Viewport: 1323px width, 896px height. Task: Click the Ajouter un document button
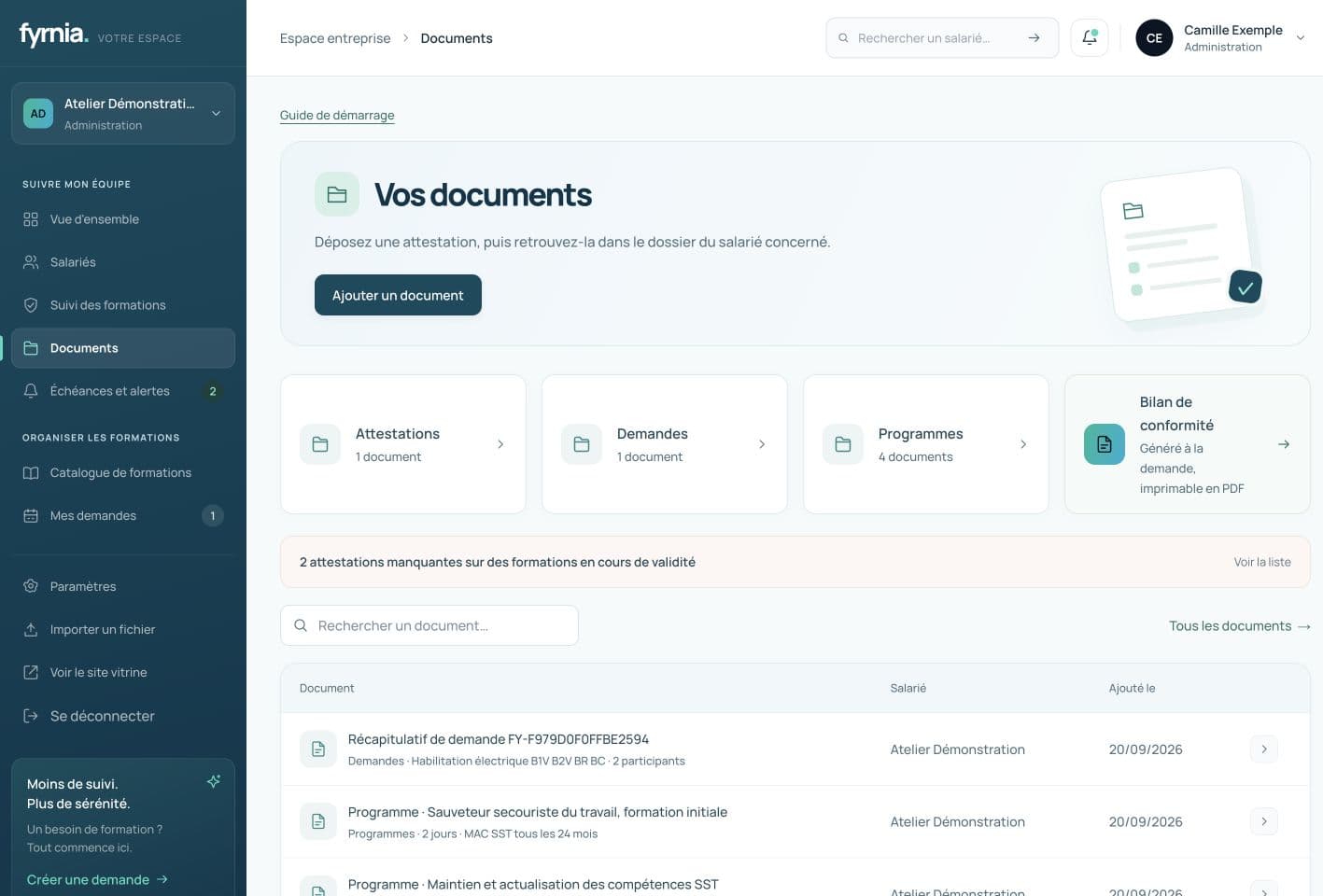[398, 295]
